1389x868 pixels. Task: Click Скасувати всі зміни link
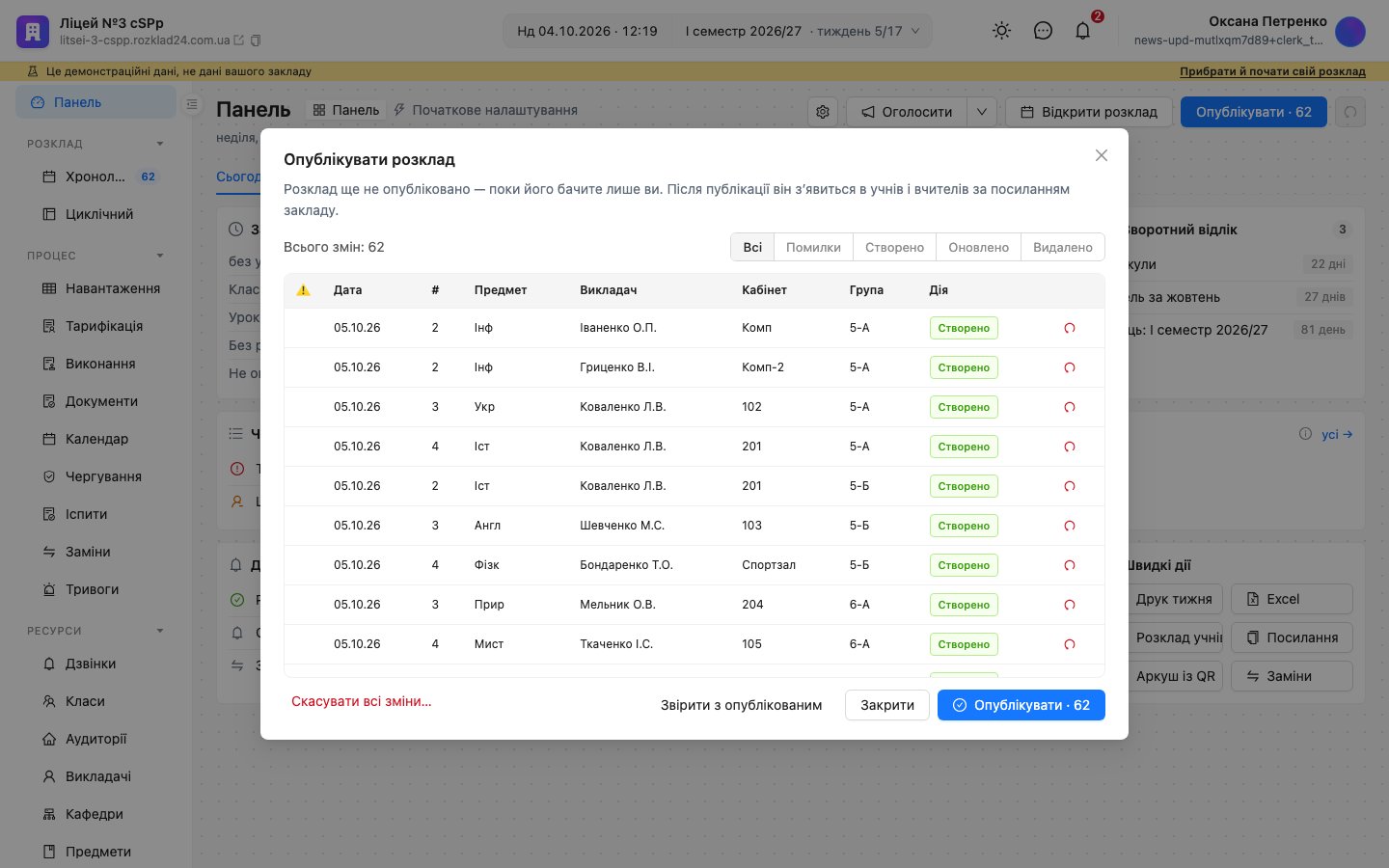(x=362, y=701)
